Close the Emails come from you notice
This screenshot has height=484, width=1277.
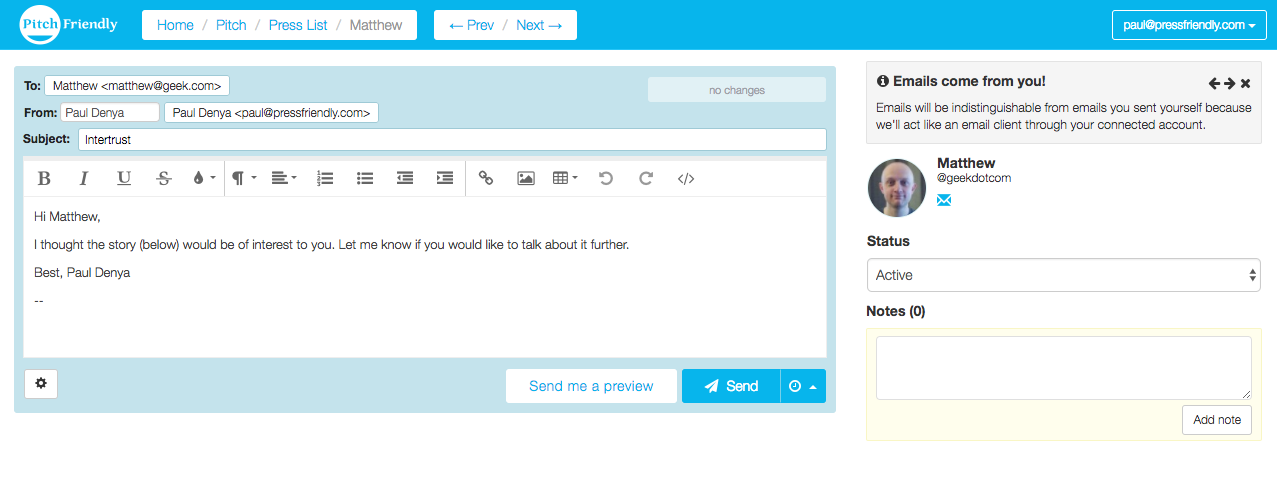tap(1246, 84)
